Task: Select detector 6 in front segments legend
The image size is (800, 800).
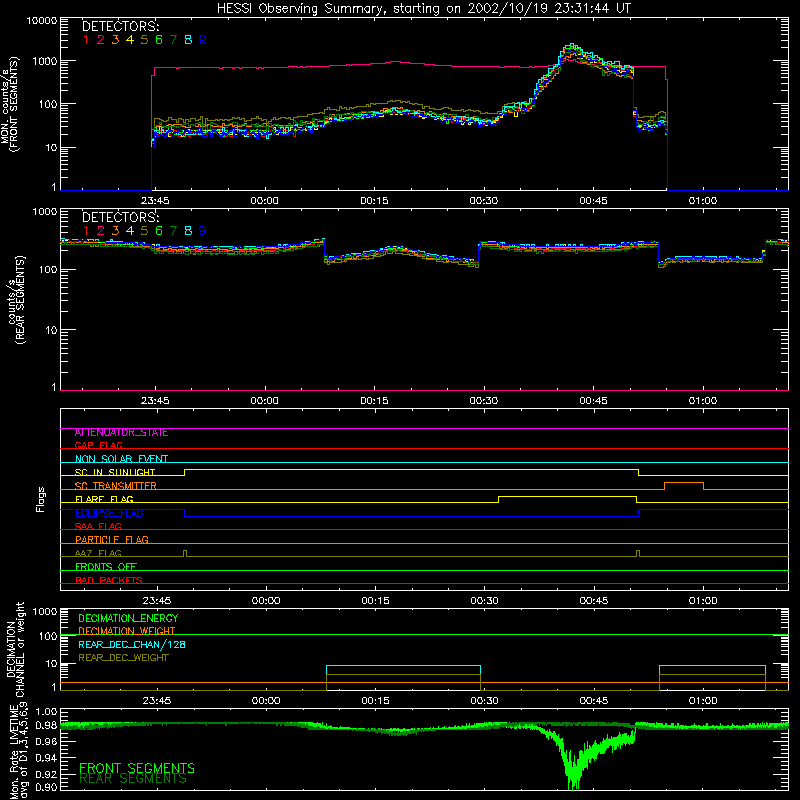Action: [159, 40]
